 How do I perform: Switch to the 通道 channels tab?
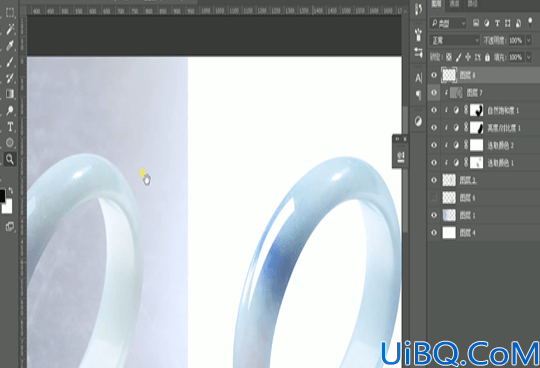coord(455,4)
